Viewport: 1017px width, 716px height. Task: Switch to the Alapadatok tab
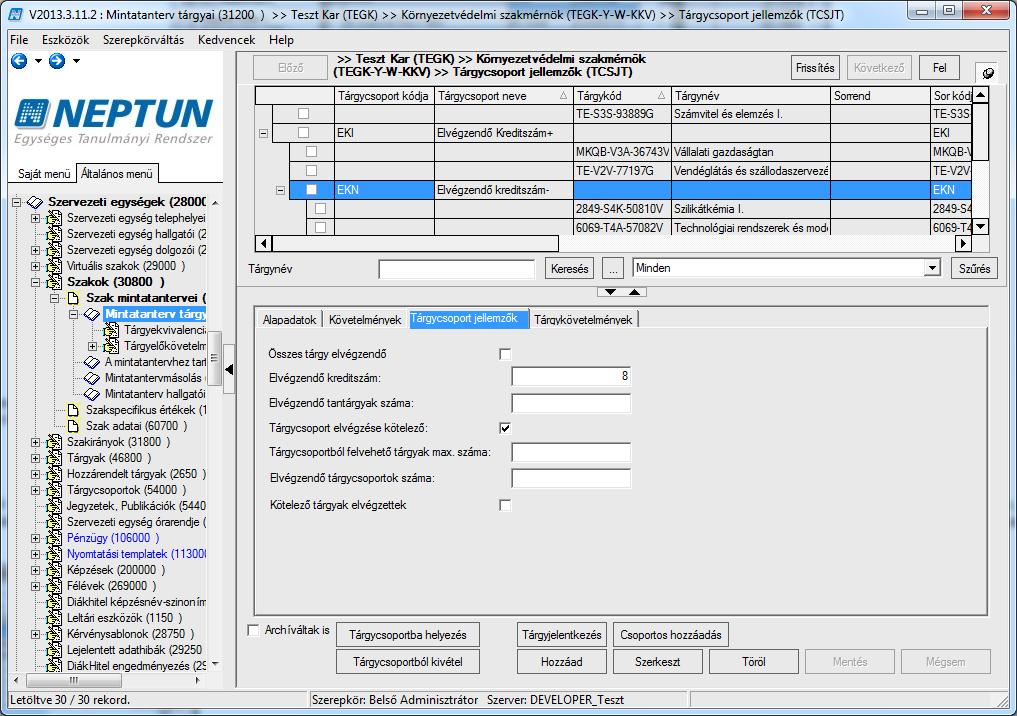pos(289,320)
